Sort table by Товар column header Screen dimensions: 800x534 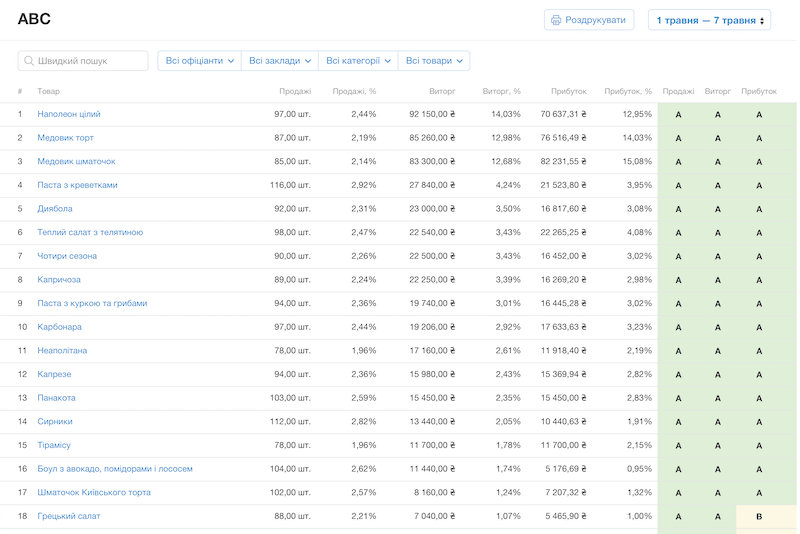click(48, 91)
